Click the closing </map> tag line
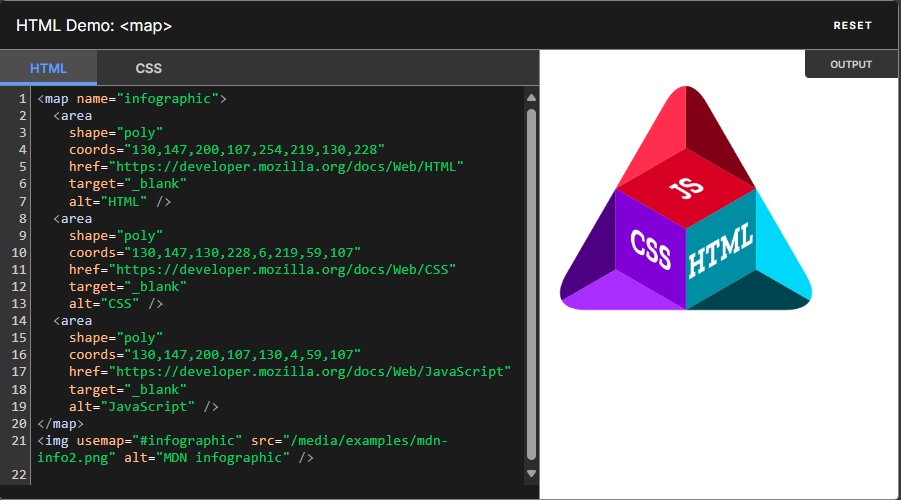The height and width of the screenshot is (500, 901). (60, 424)
